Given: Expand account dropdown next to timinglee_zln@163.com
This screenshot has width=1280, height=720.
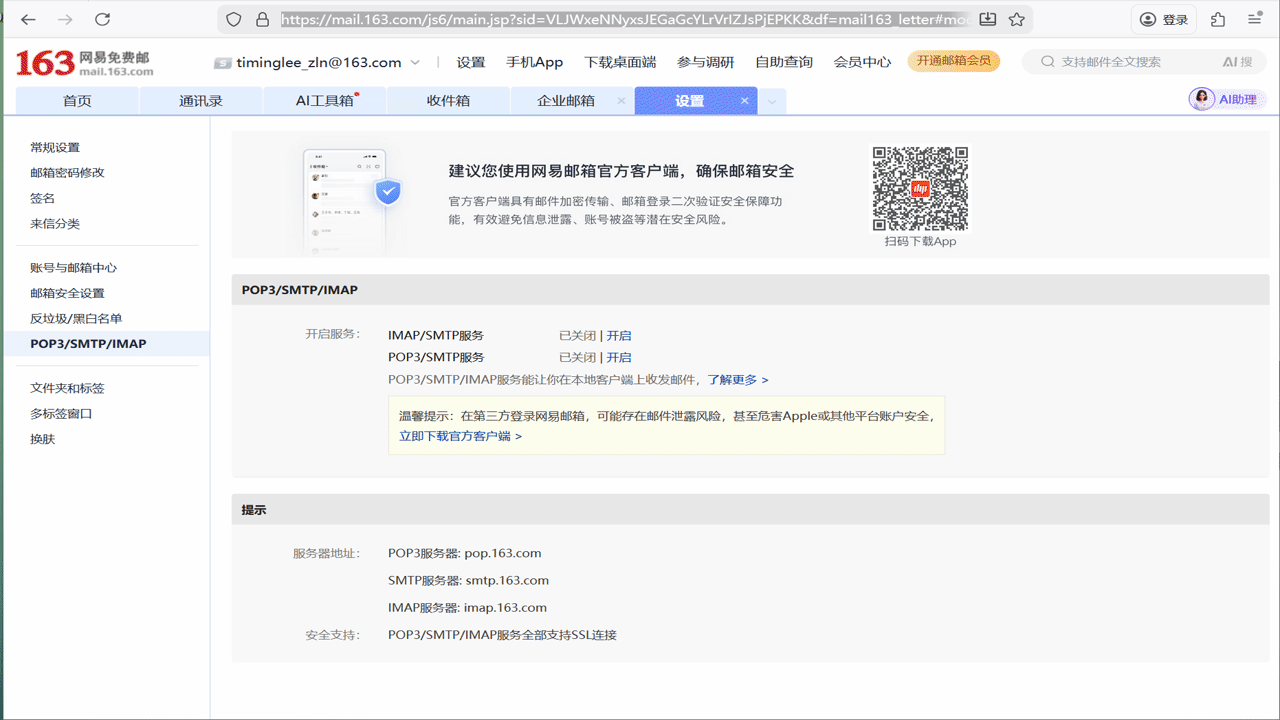Looking at the screenshot, I should pos(414,62).
